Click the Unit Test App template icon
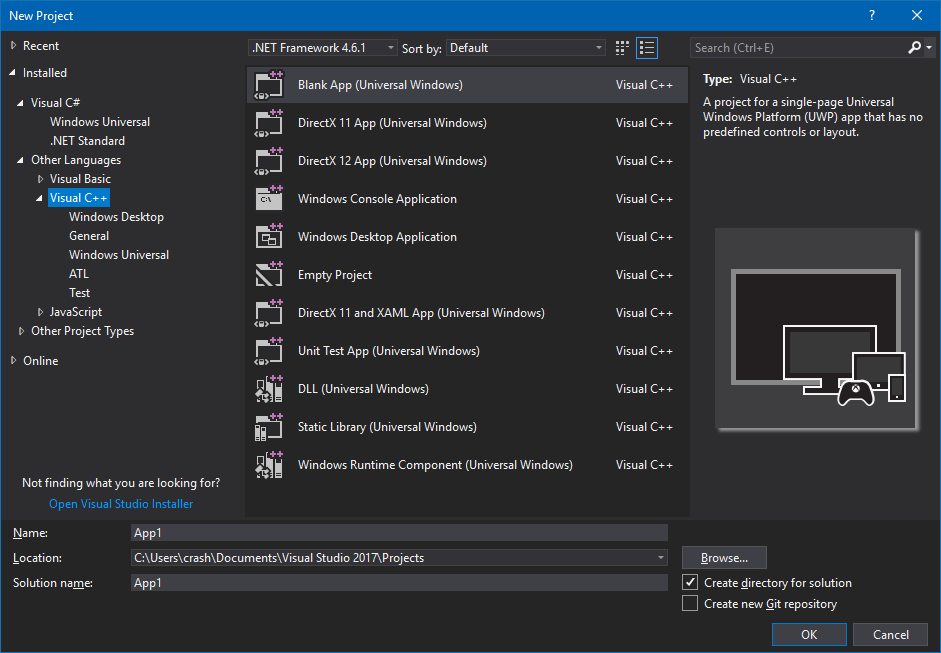Image resolution: width=941 pixels, height=653 pixels. 269,351
